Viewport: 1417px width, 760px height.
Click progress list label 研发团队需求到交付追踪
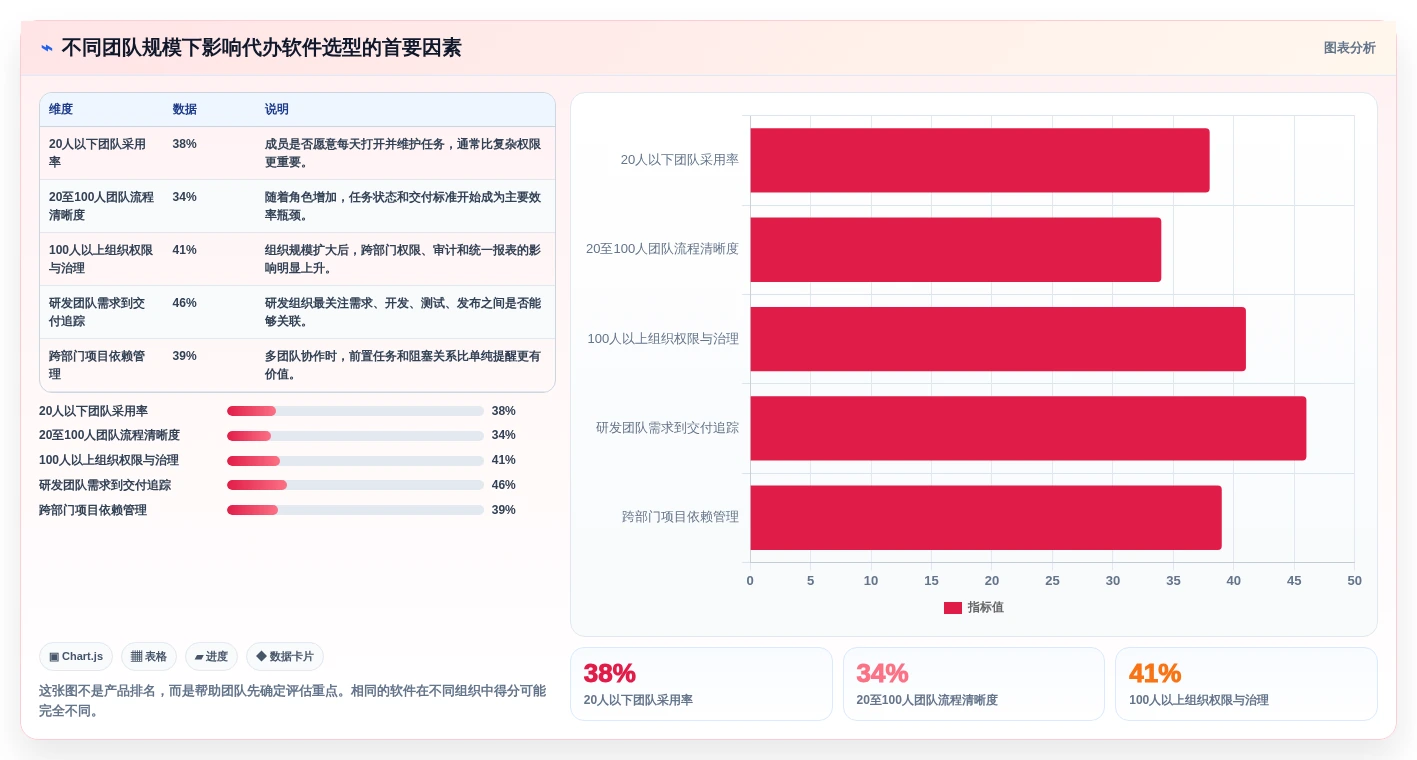coord(105,485)
